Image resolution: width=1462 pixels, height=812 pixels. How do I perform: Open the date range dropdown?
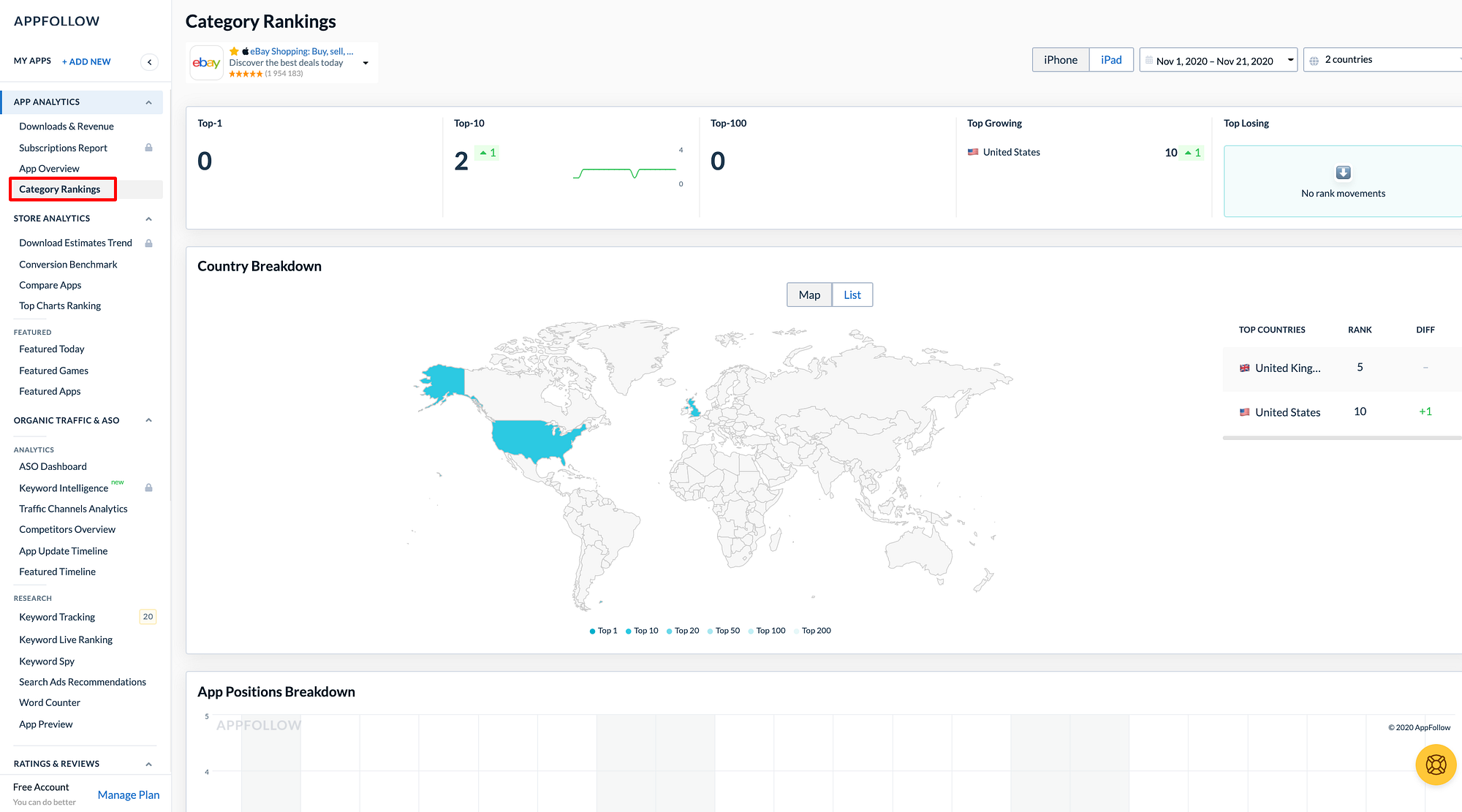coord(1218,61)
